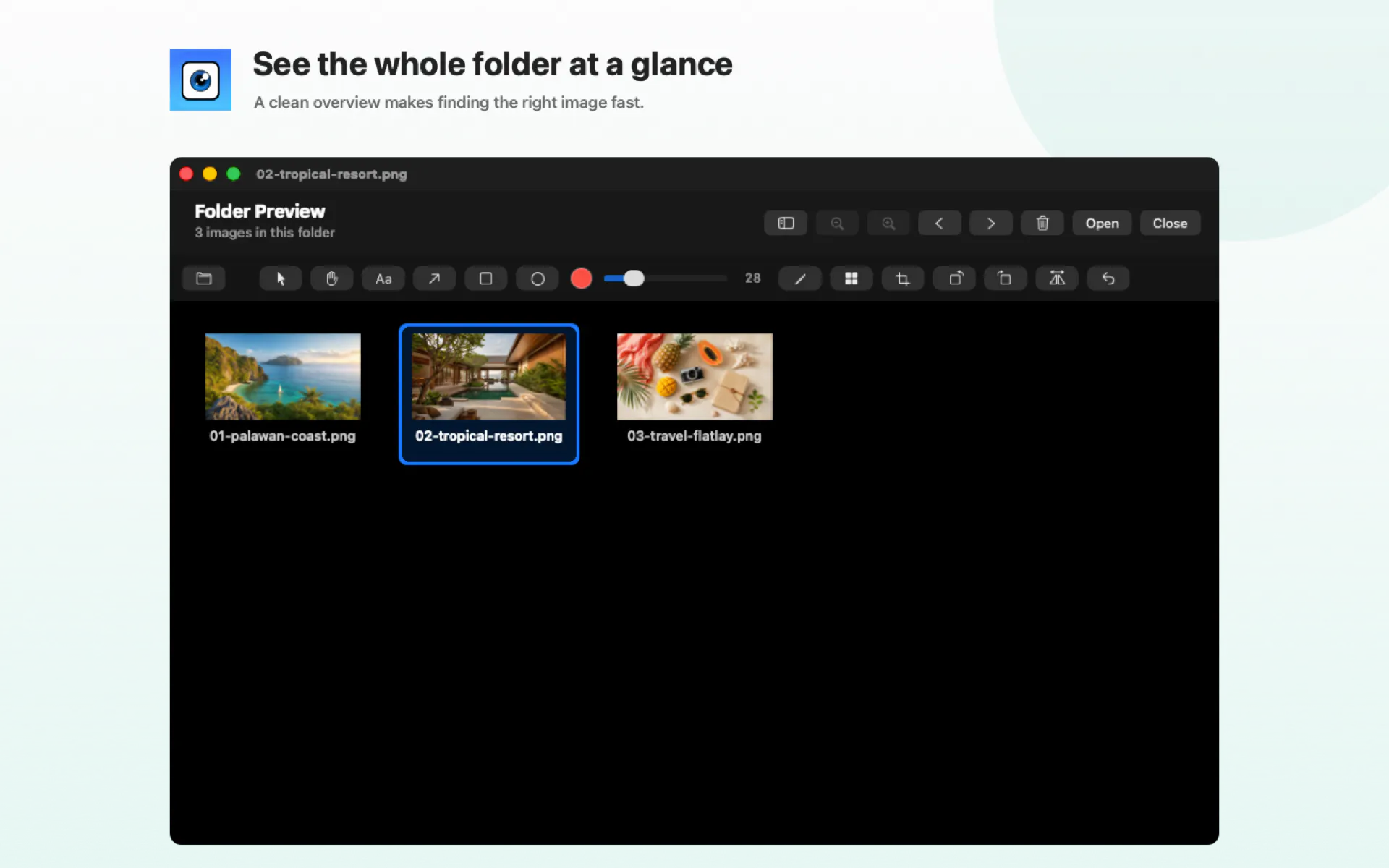Screen dimensions: 1389x868
Task: Select the pen drawing tool
Action: (800, 278)
